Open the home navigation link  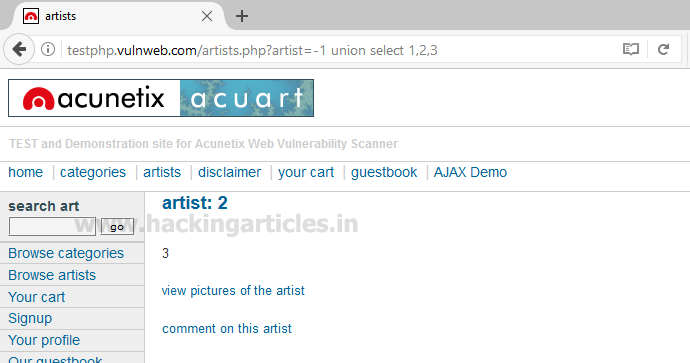point(26,172)
